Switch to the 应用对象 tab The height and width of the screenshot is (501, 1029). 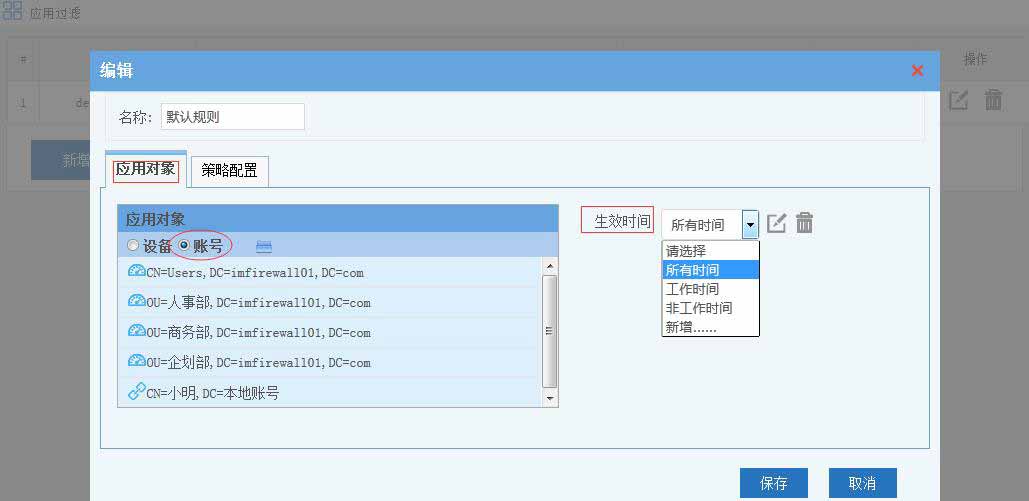click(145, 169)
